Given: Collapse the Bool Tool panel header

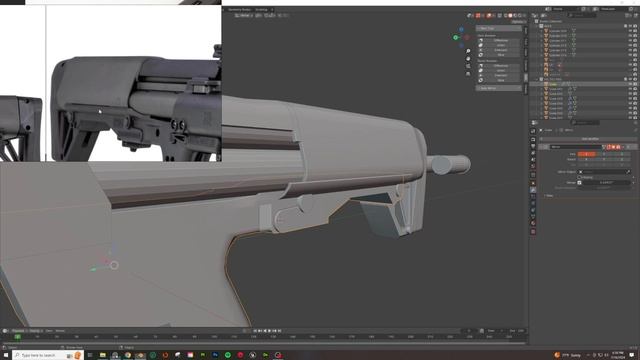Looking at the screenshot, I should pos(499,28).
